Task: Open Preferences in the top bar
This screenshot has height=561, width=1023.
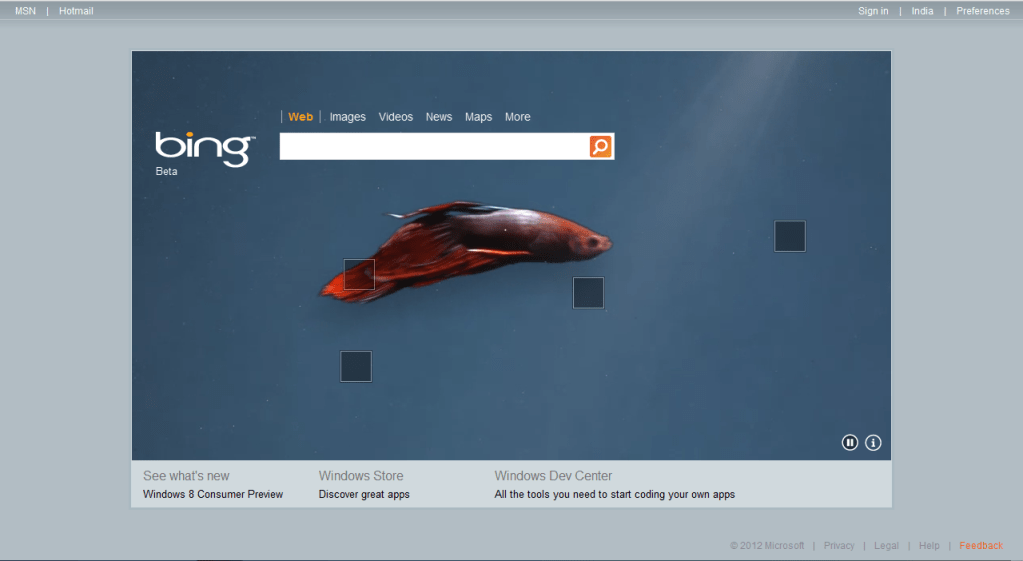Action: [x=983, y=11]
